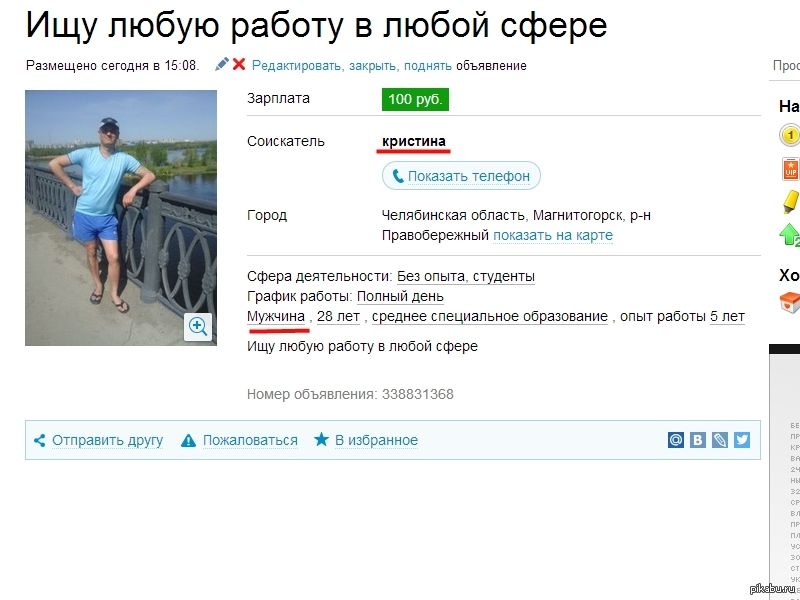Click the поднять link

pyautogui.click(x=428, y=66)
